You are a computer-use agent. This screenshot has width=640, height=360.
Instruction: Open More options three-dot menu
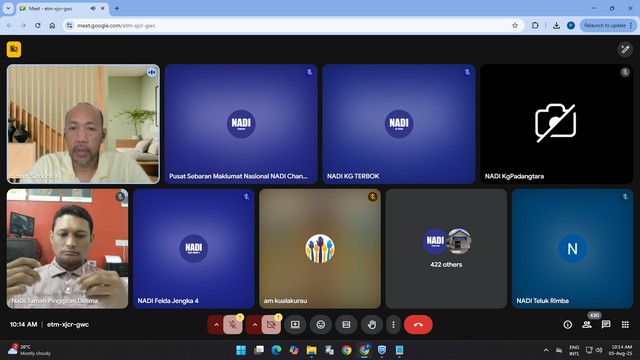point(393,325)
